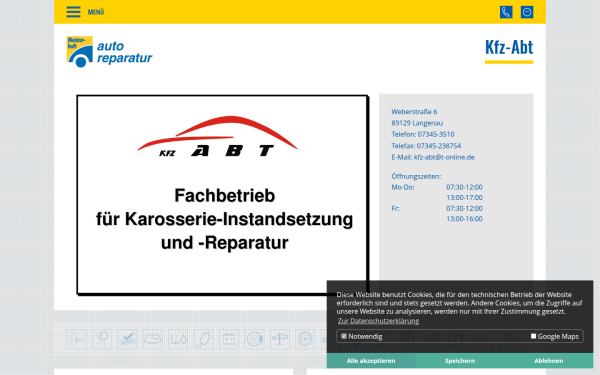Click email kfz-abt@t-online.de link
Image resolution: width=600 pixels, height=375 pixels.
click(x=444, y=157)
